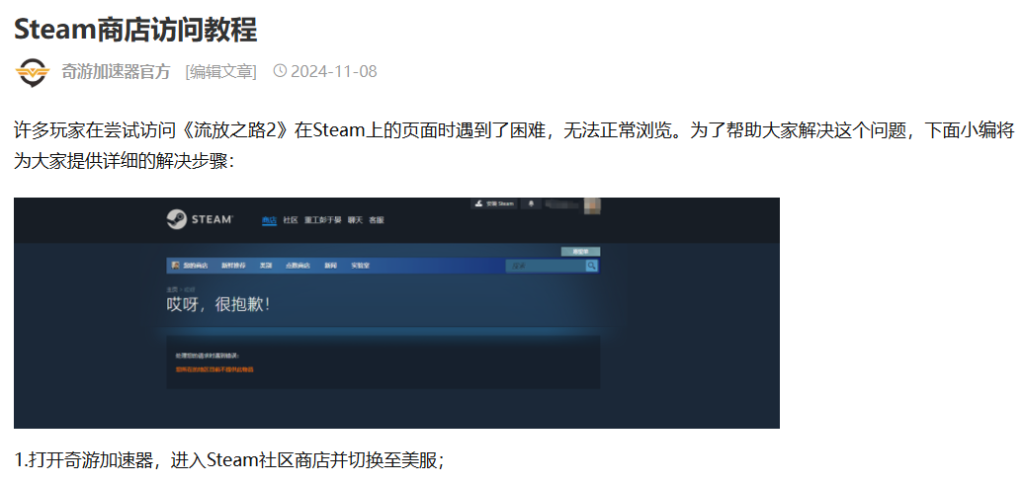Click the Steam store search field

click(545, 265)
